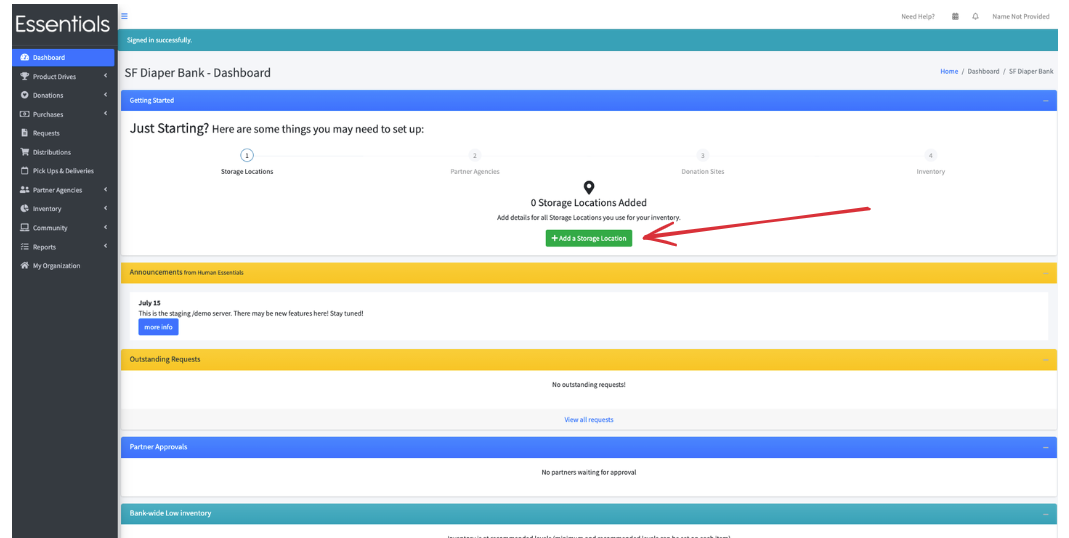Click the Dashboard gauge icon in sidebar

point(25,57)
